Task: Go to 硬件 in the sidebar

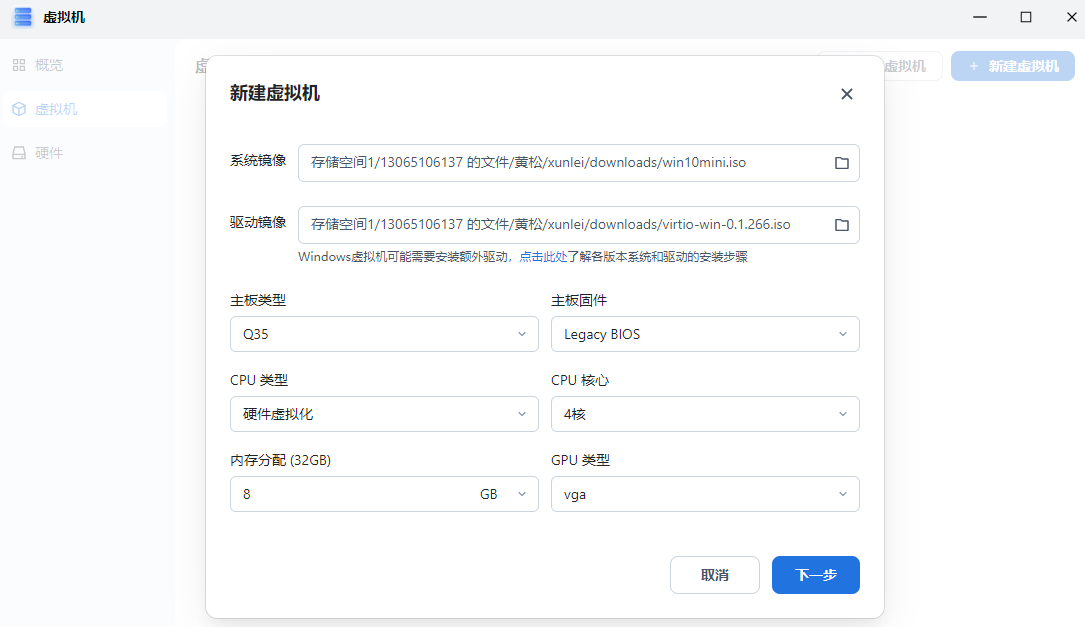Action: tap(84, 153)
